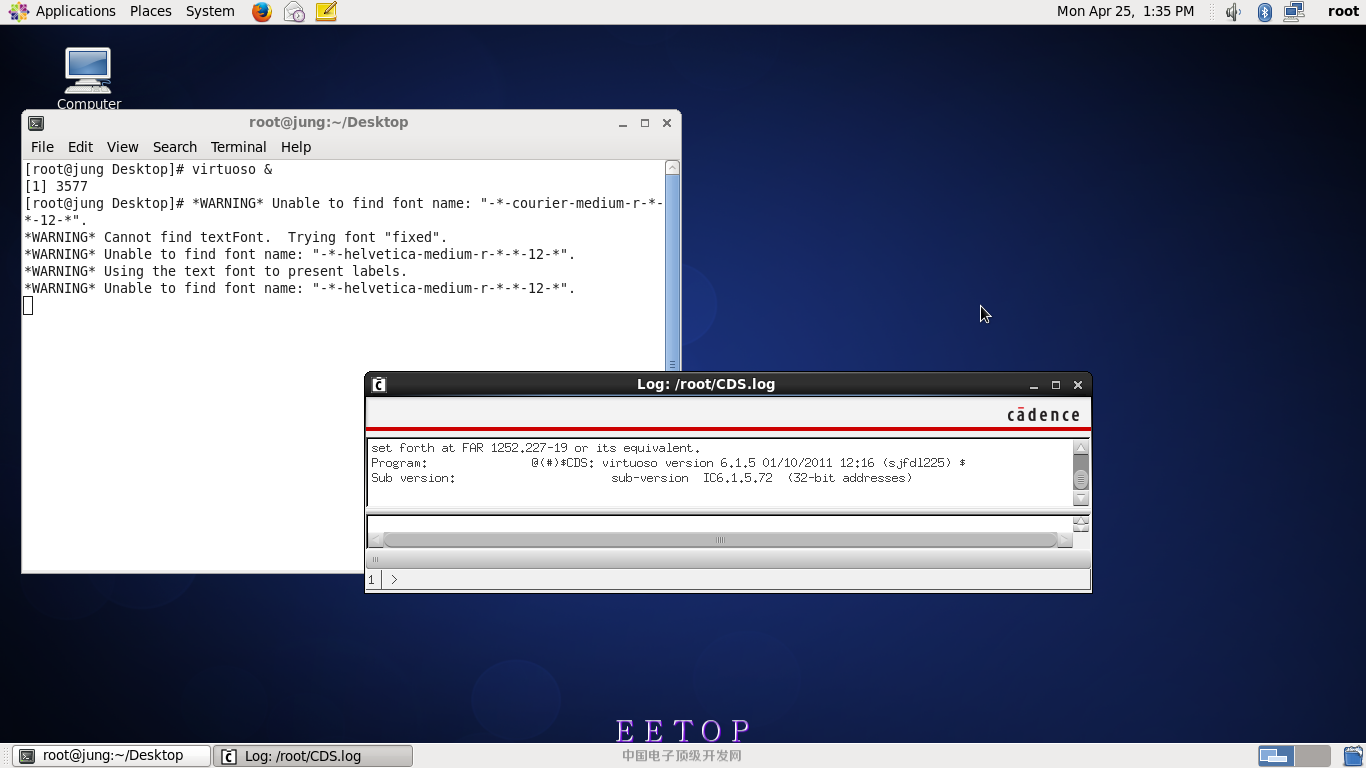Minimize the Log window
Viewport: 1366px width, 768px height.
pos(1034,385)
